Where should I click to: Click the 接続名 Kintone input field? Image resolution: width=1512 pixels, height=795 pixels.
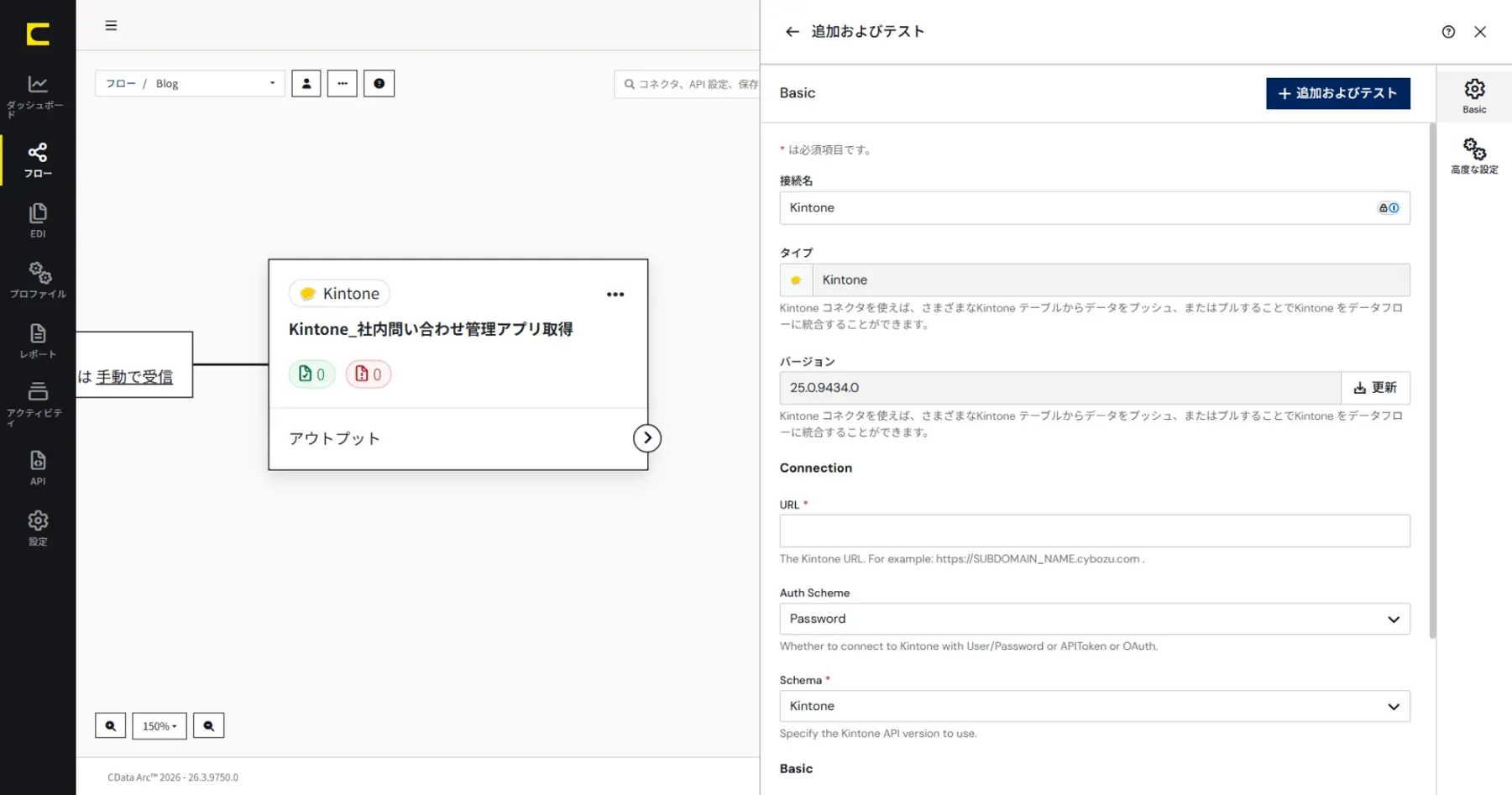coord(1095,208)
